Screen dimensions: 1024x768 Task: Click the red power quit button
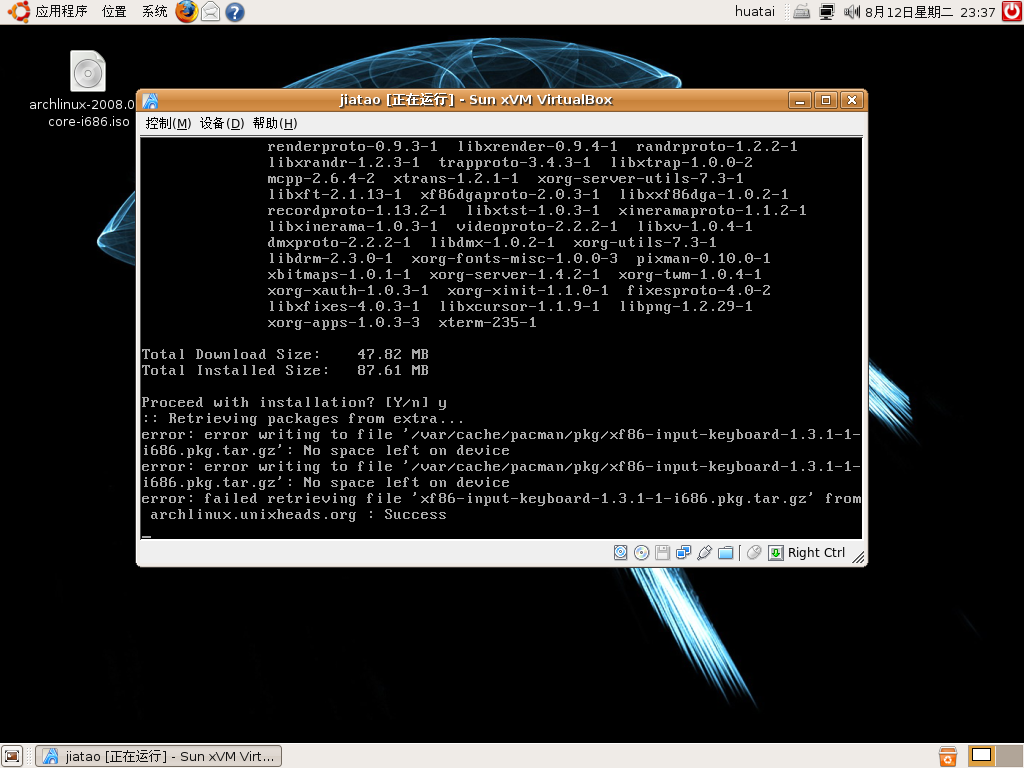tap(1012, 11)
